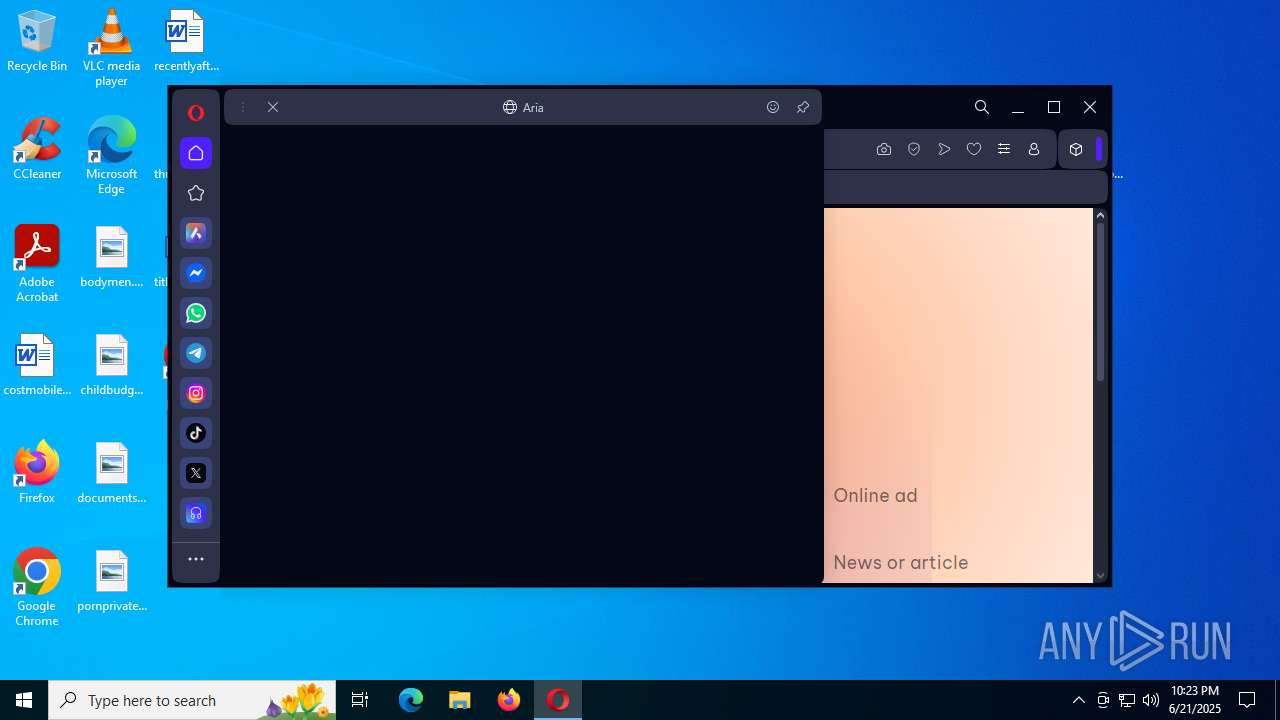1280x720 pixels.
Task: Open Opera tab search magnifier
Action: 982,107
